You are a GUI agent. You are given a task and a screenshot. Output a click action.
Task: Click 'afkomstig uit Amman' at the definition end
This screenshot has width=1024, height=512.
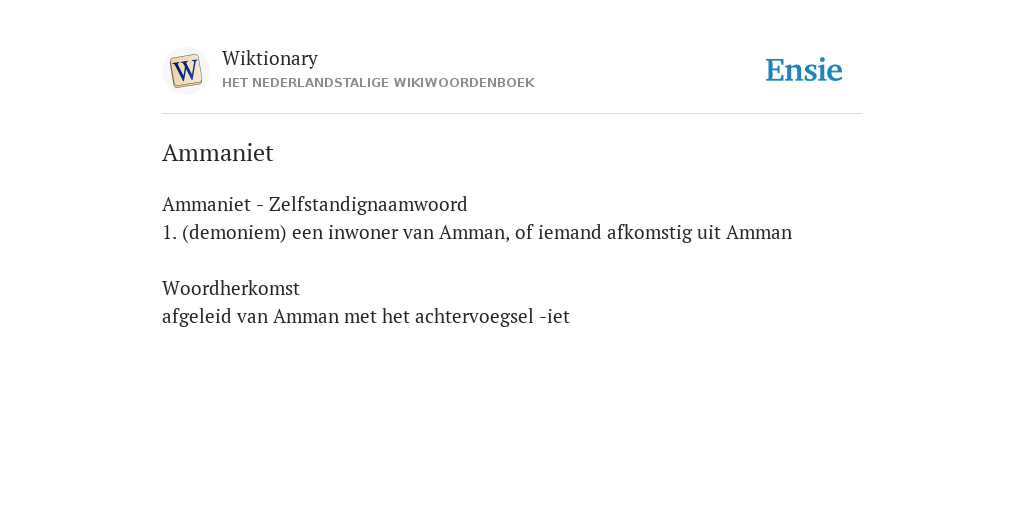(699, 232)
